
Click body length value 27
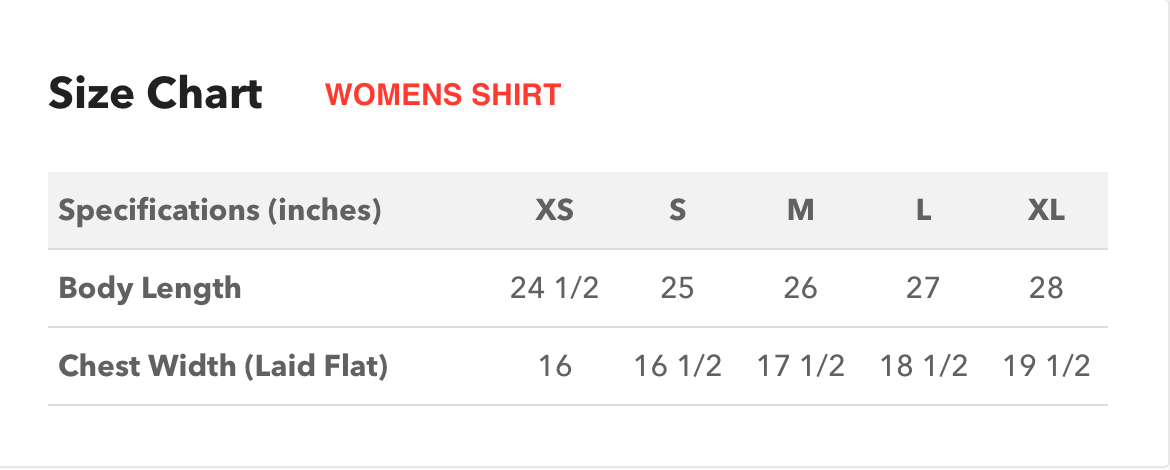click(923, 289)
